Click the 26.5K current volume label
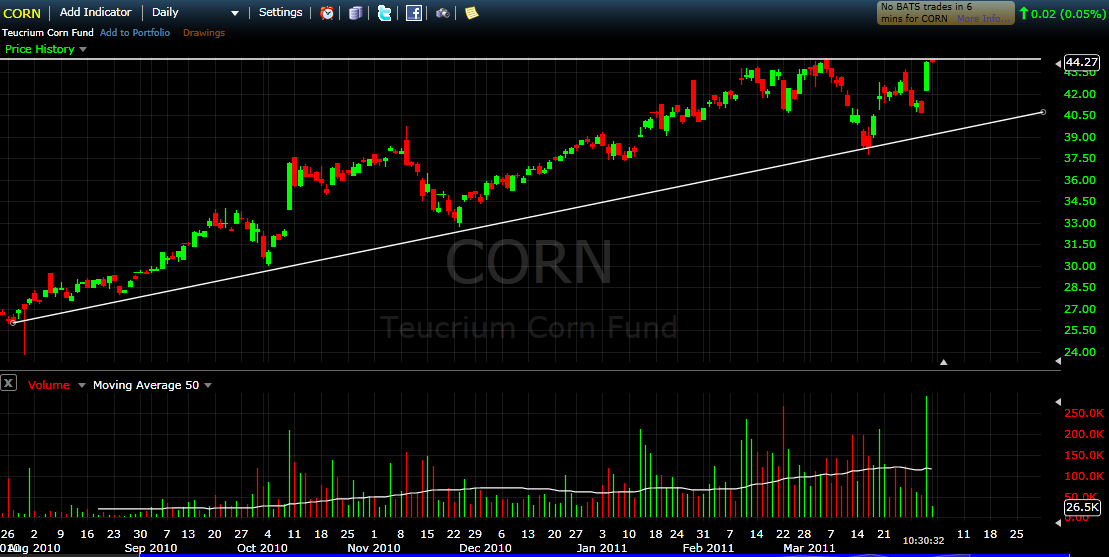Viewport: 1109px width, 557px height. click(x=1082, y=508)
